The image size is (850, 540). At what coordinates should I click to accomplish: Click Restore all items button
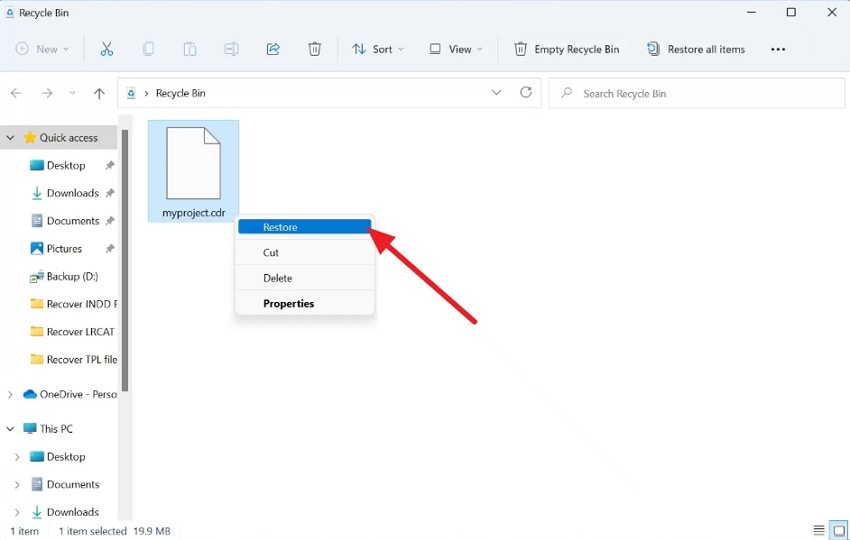click(x=696, y=49)
